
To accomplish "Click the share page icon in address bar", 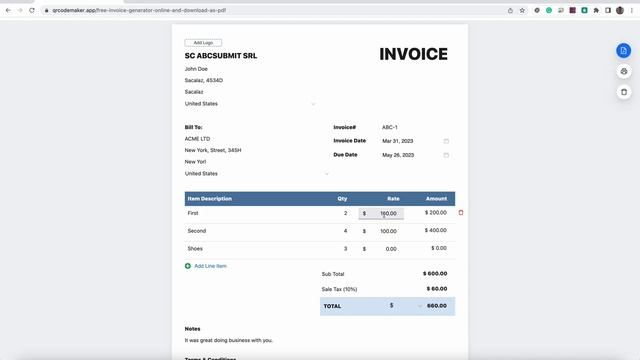I will pos(510,11).
